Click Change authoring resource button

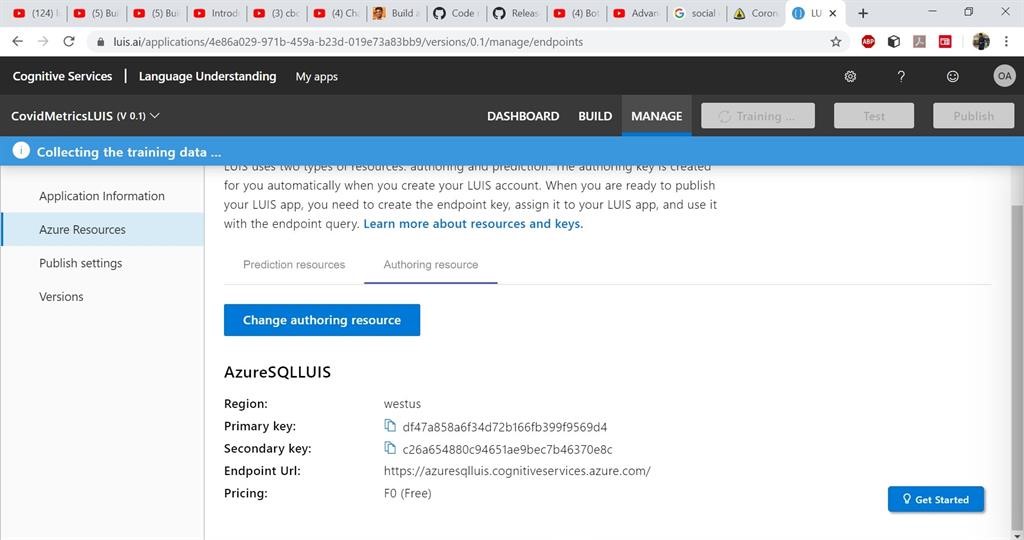click(322, 320)
